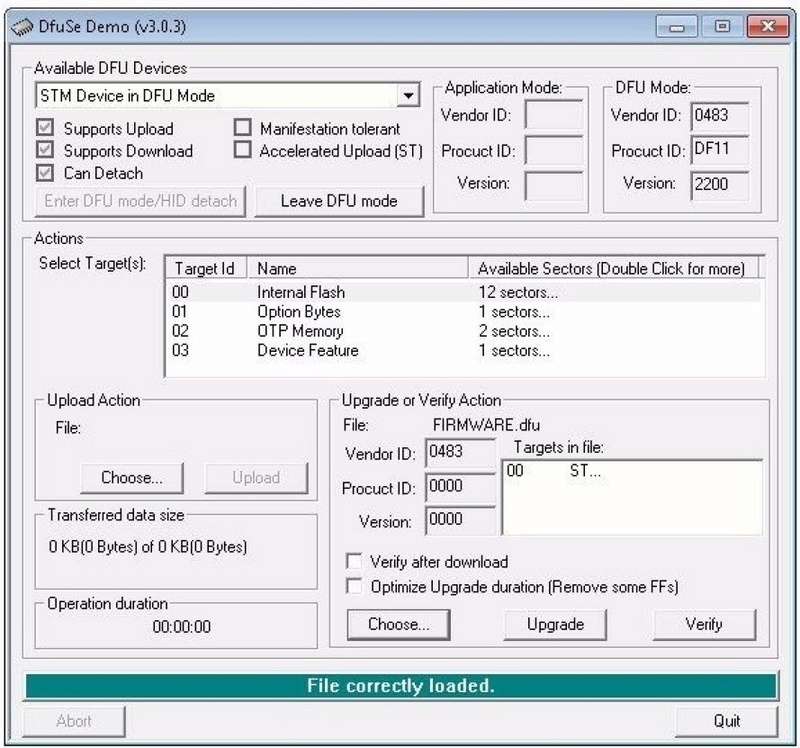Select target 02 OTP Memory row
The image size is (800, 748).
point(464,331)
